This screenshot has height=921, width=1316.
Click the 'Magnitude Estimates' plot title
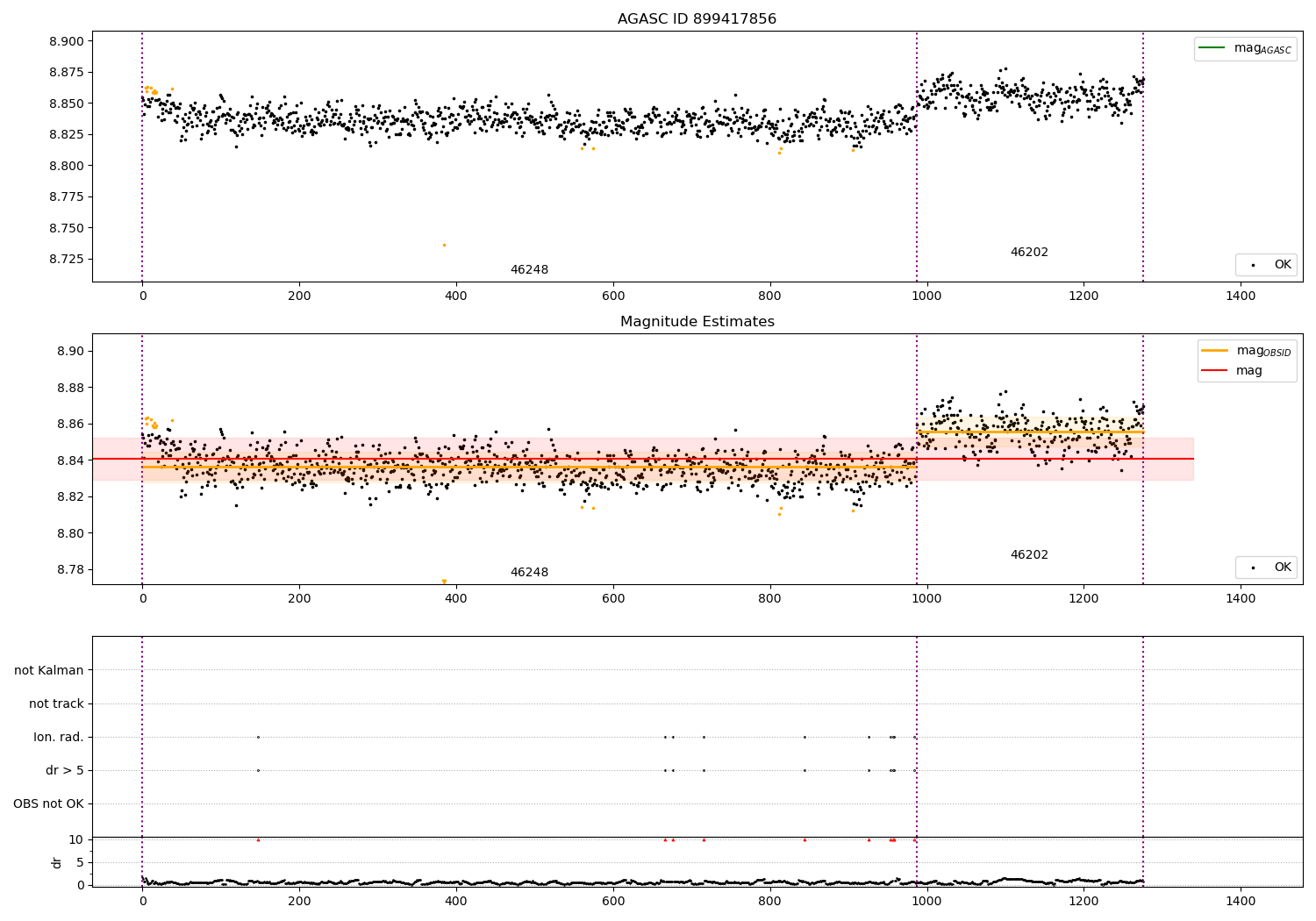697,322
